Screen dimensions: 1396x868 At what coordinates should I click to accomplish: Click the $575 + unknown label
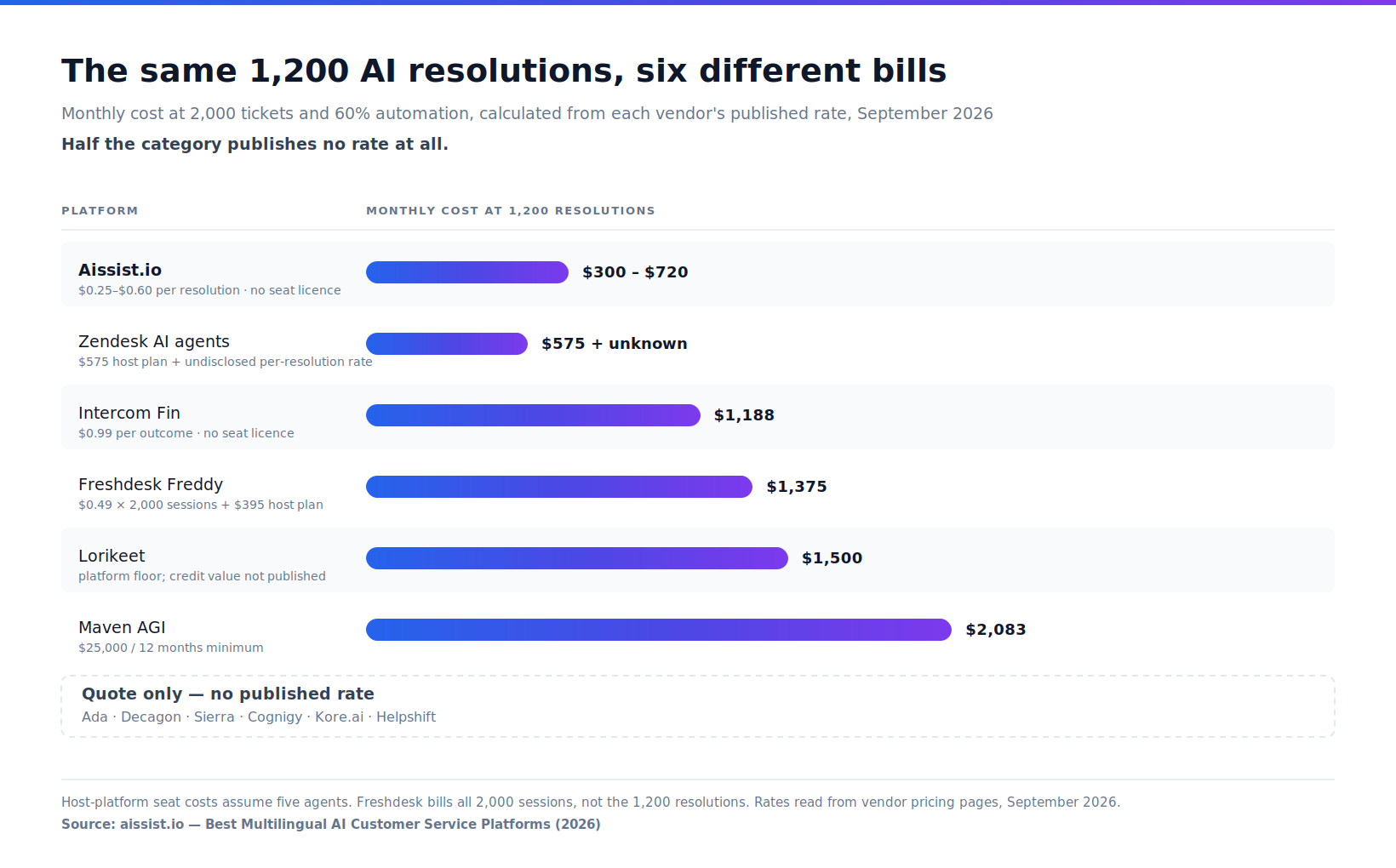[x=615, y=344]
